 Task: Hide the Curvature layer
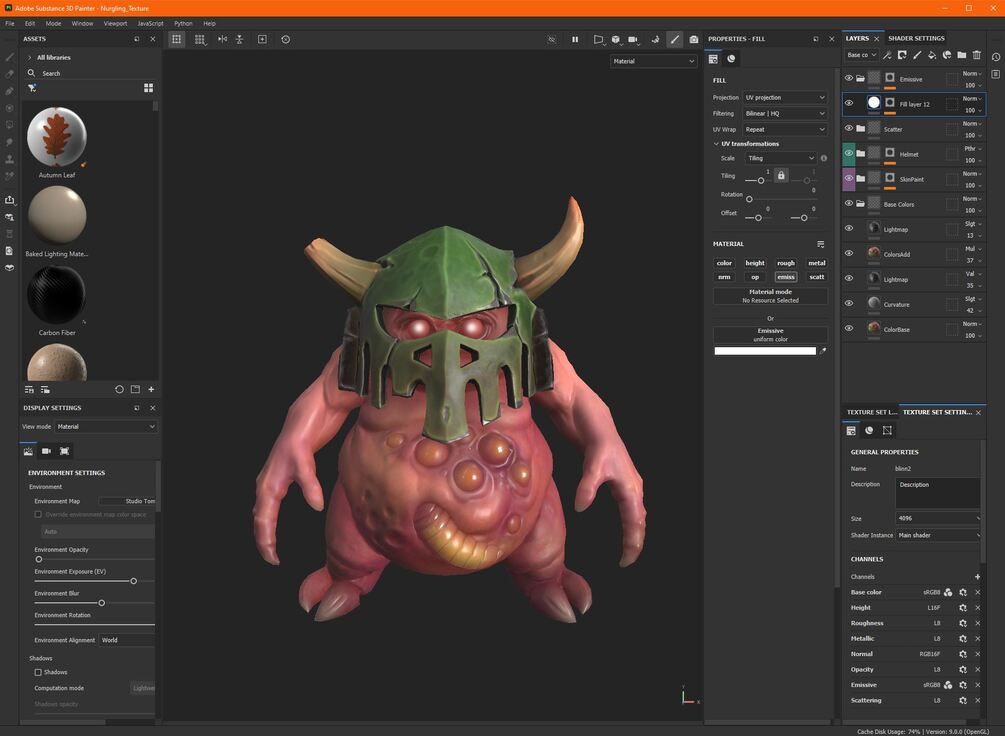[849, 303]
